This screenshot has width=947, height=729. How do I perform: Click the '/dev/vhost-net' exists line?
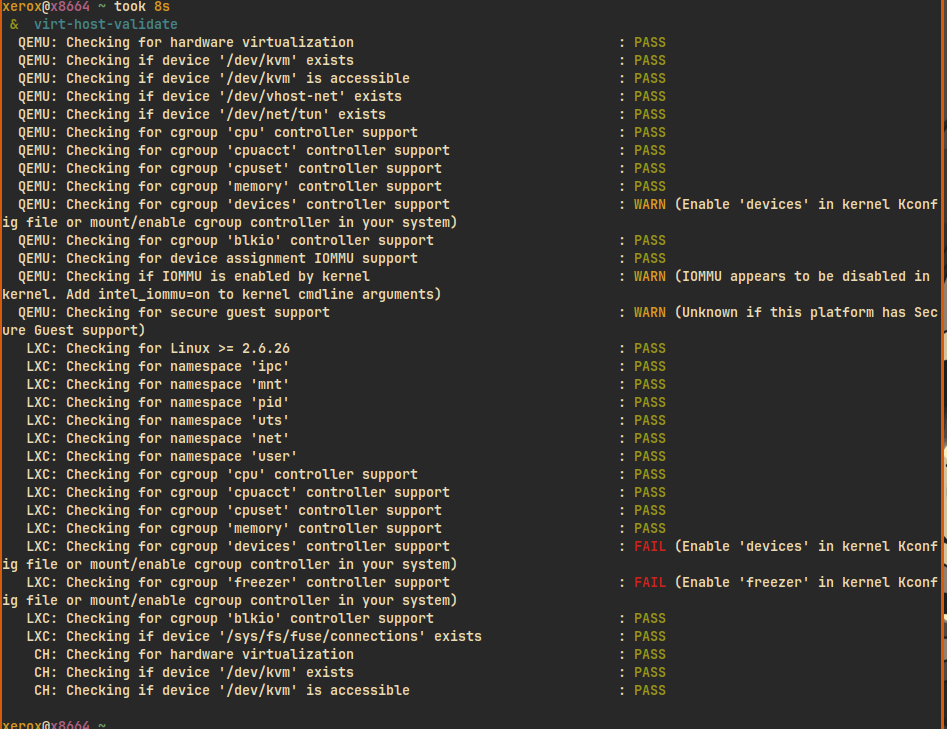click(x=210, y=96)
